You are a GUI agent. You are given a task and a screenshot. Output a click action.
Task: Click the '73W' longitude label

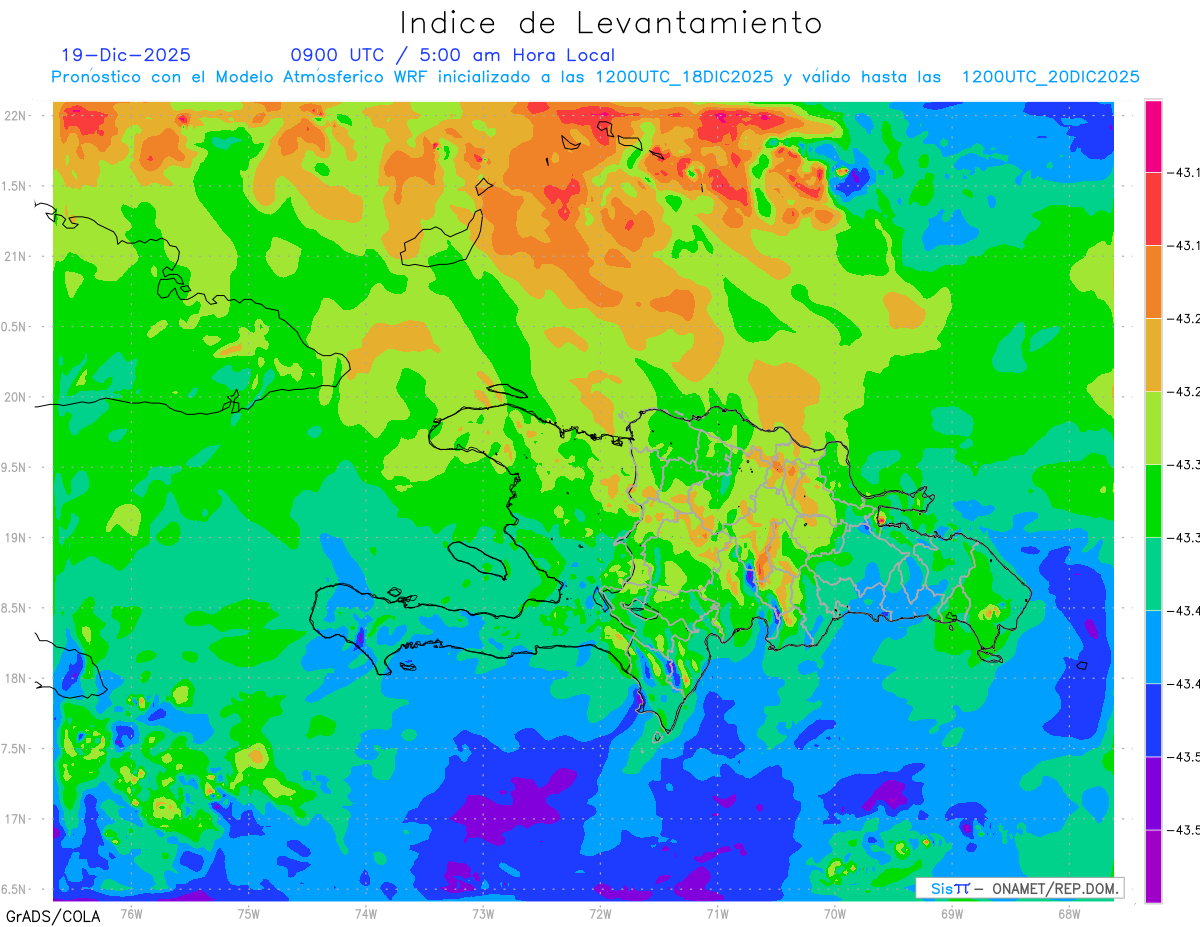pos(483,913)
